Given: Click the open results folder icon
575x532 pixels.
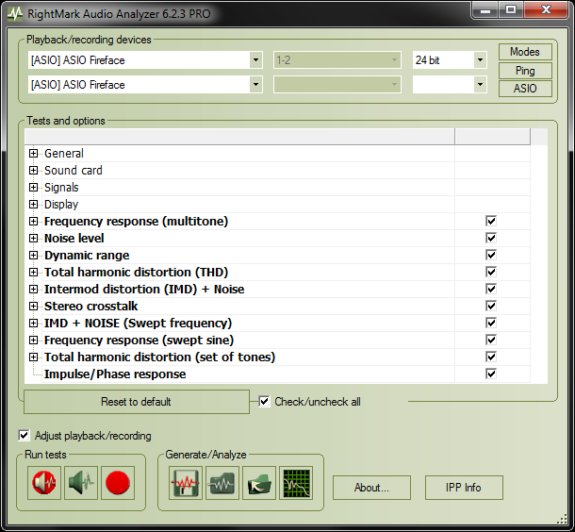Looking at the screenshot, I should pyautogui.click(x=259, y=483).
